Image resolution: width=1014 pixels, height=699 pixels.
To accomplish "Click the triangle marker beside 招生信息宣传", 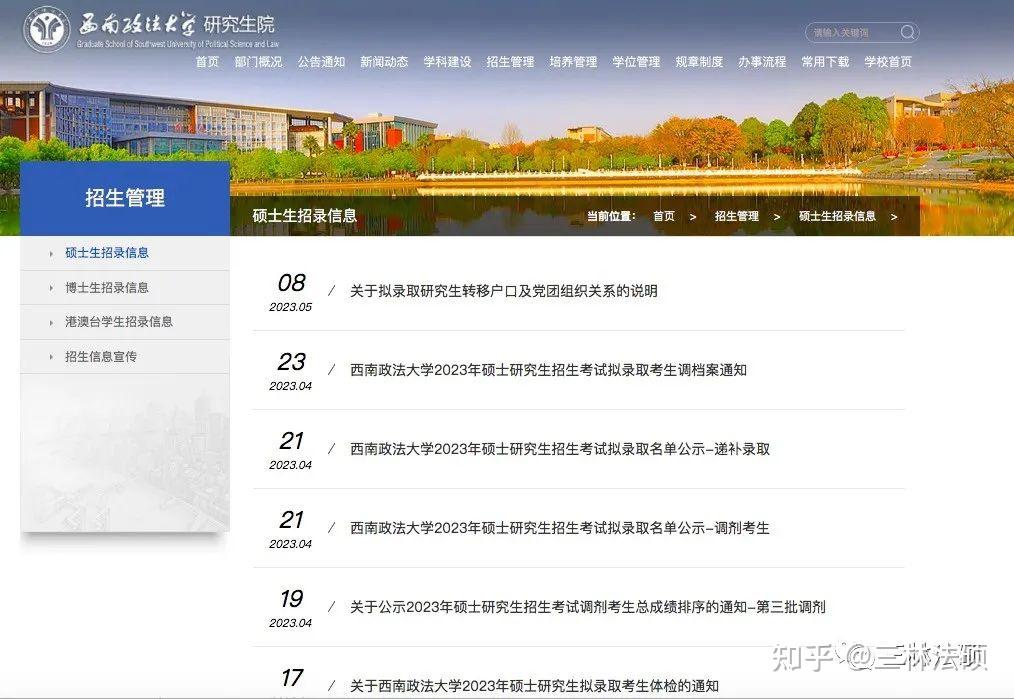I will coord(50,356).
